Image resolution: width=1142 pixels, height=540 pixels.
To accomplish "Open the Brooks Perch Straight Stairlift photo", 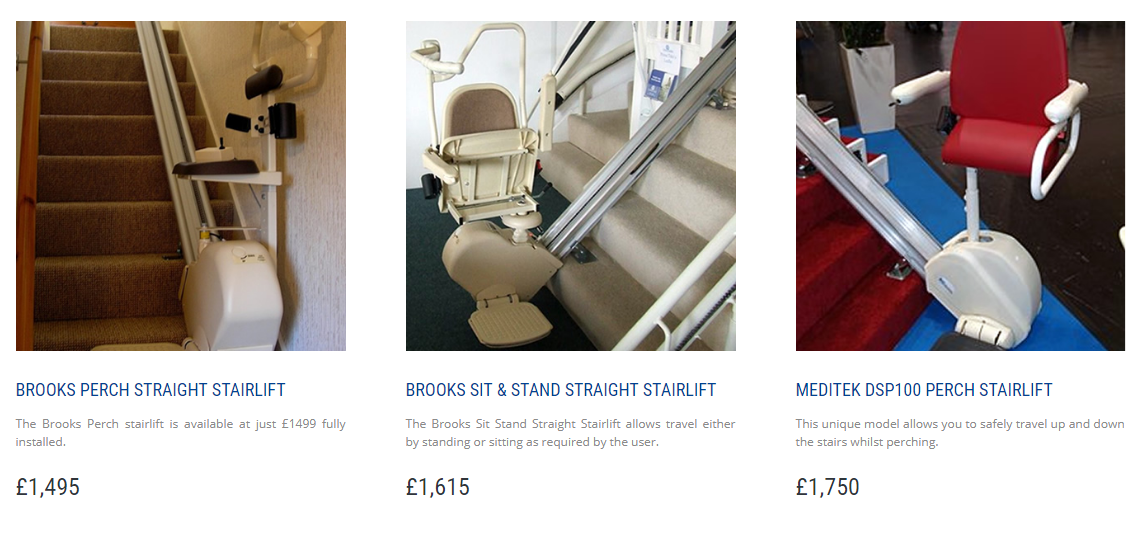I will (x=181, y=186).
